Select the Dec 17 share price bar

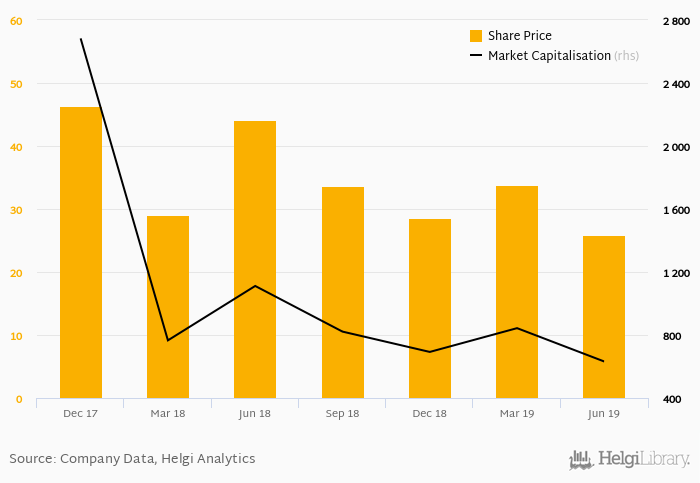pos(81,253)
